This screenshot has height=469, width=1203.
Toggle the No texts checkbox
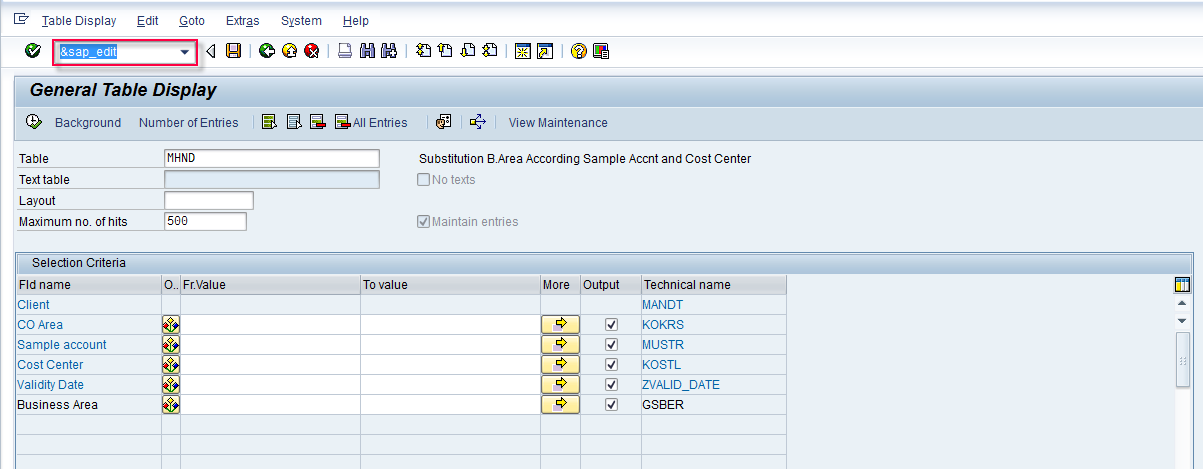coord(423,180)
